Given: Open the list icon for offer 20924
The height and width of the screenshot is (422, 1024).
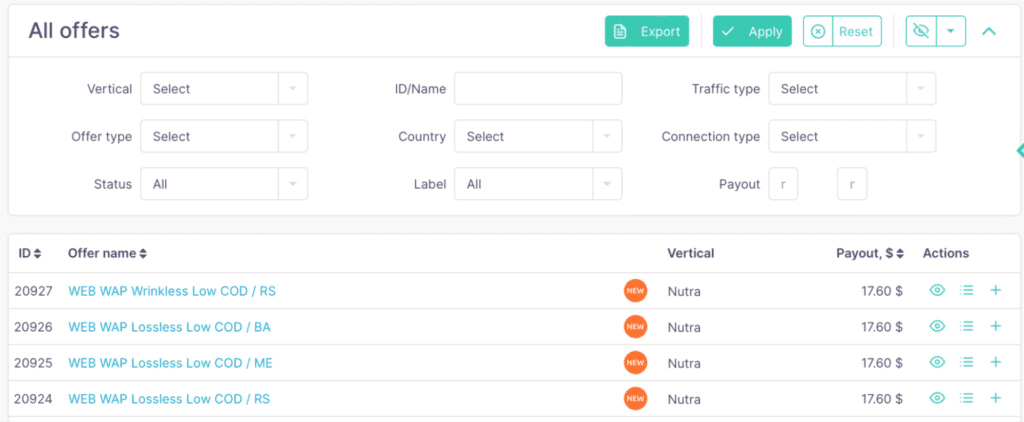Looking at the screenshot, I should 967,398.
